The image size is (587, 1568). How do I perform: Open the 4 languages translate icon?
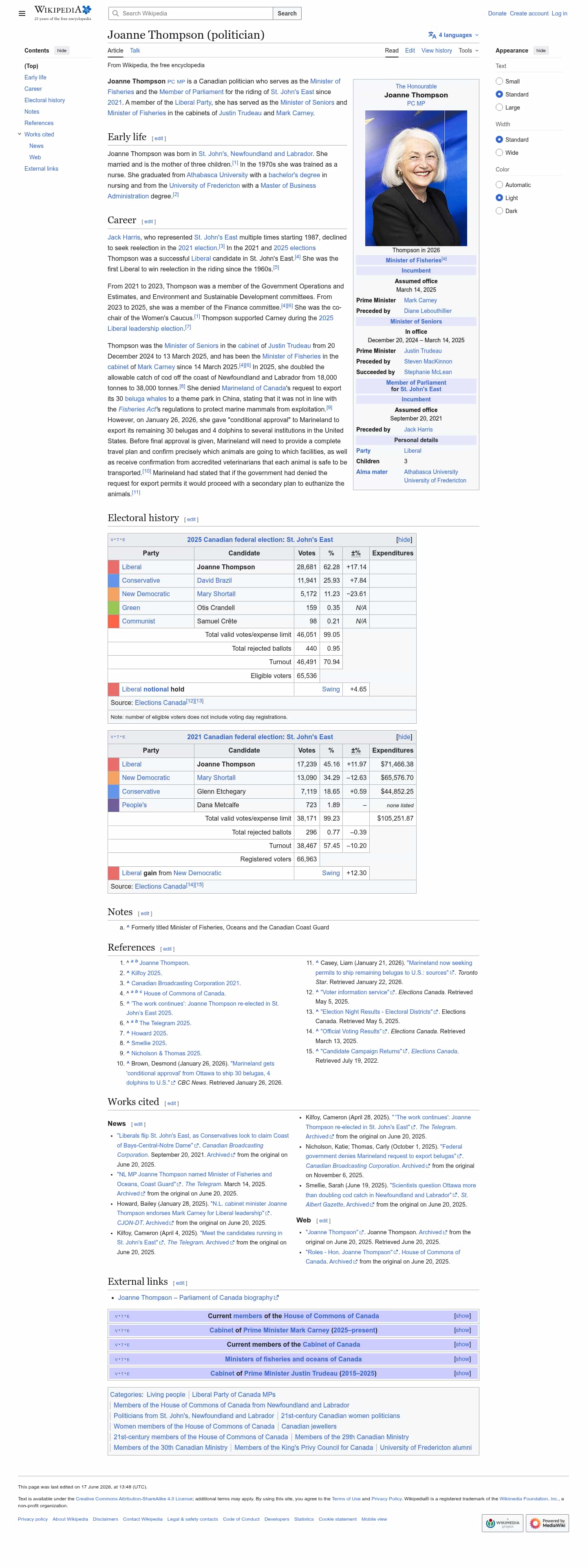(x=432, y=35)
